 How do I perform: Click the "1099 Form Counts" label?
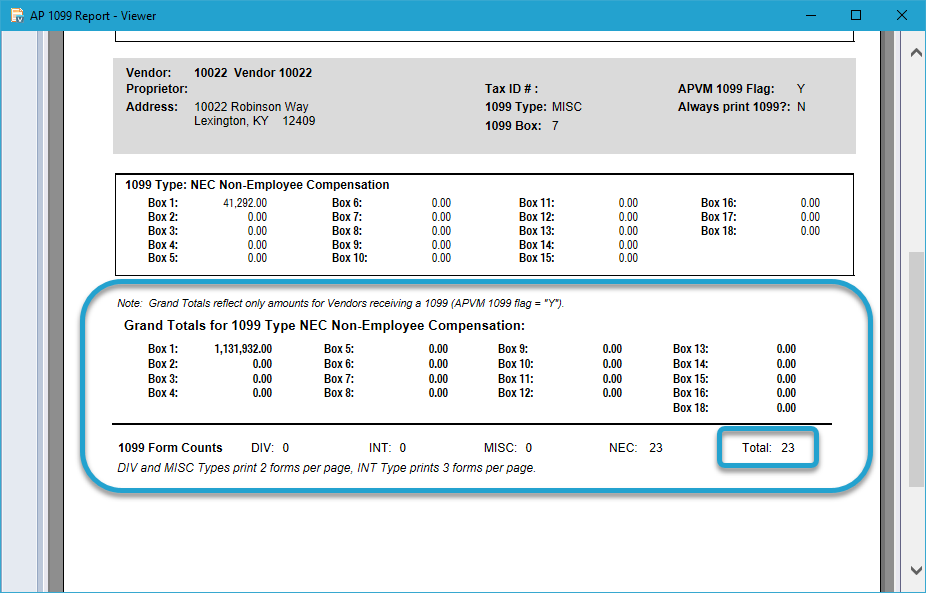tap(170, 448)
